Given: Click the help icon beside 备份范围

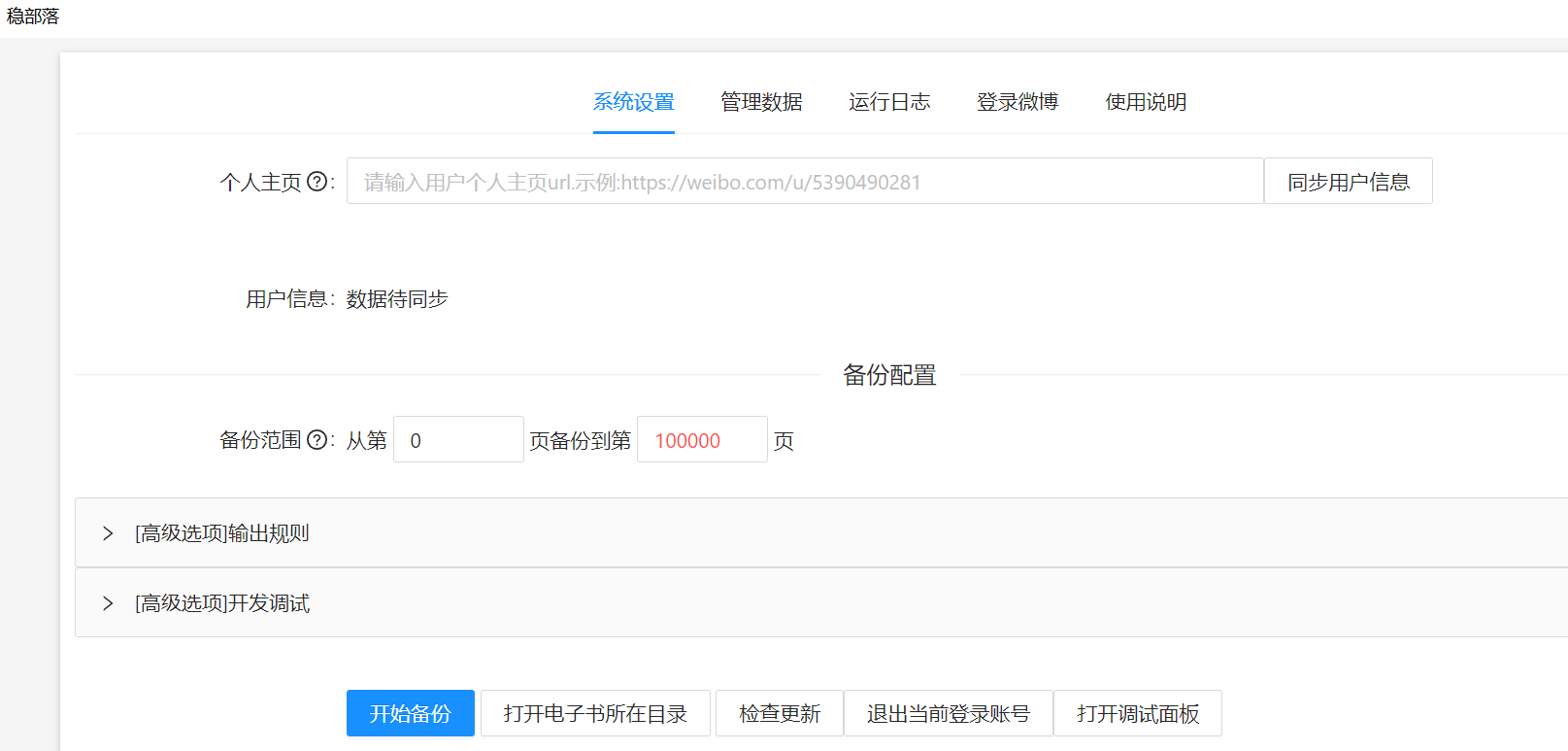Looking at the screenshot, I should pos(317,440).
